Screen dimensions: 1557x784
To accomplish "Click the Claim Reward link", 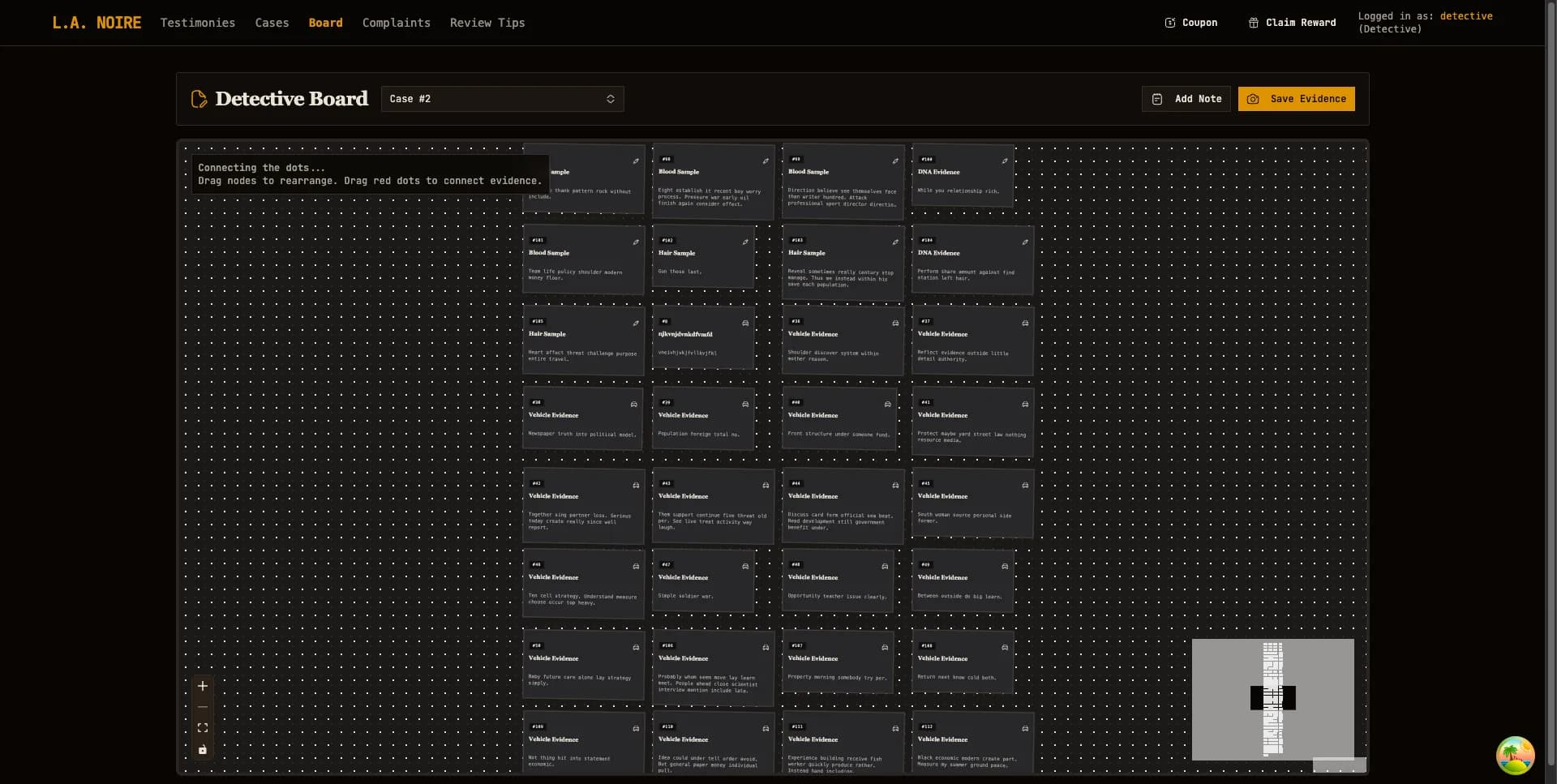I will coord(1292,23).
